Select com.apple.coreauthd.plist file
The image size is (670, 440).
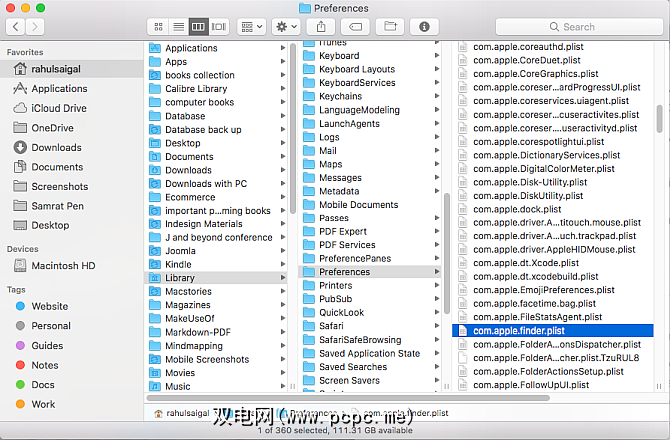[552, 47]
